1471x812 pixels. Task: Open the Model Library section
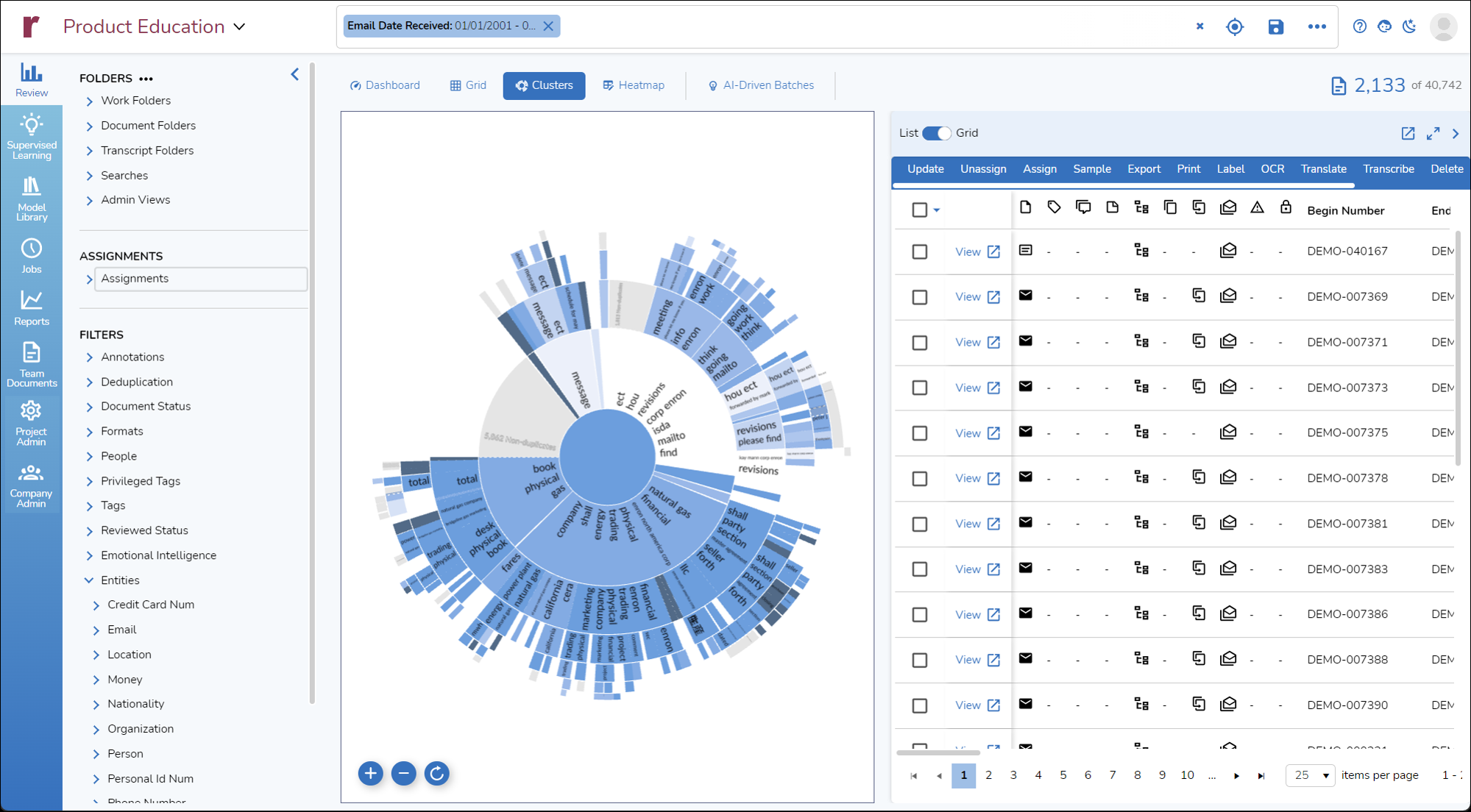point(31,198)
